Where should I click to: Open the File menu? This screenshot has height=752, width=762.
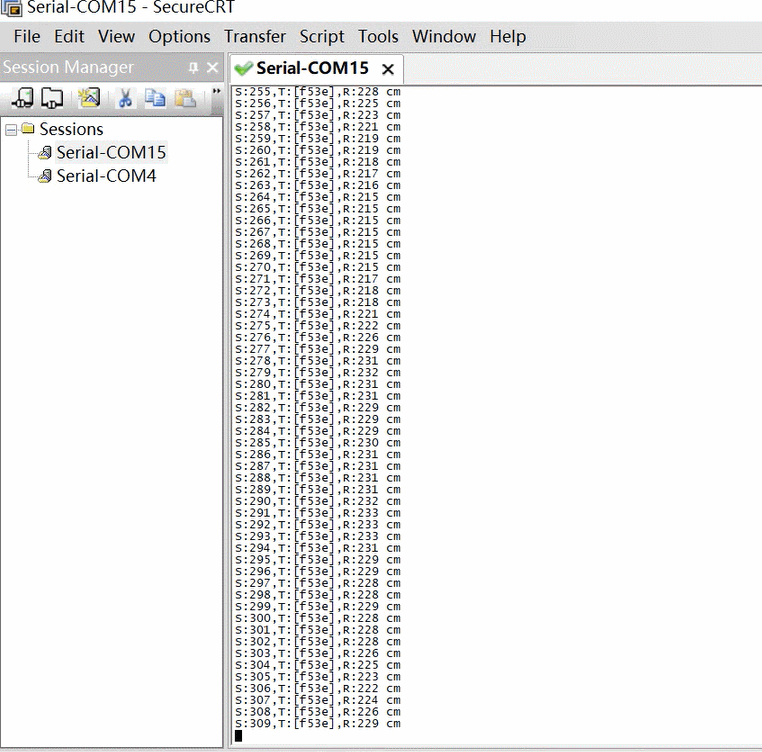(27, 36)
